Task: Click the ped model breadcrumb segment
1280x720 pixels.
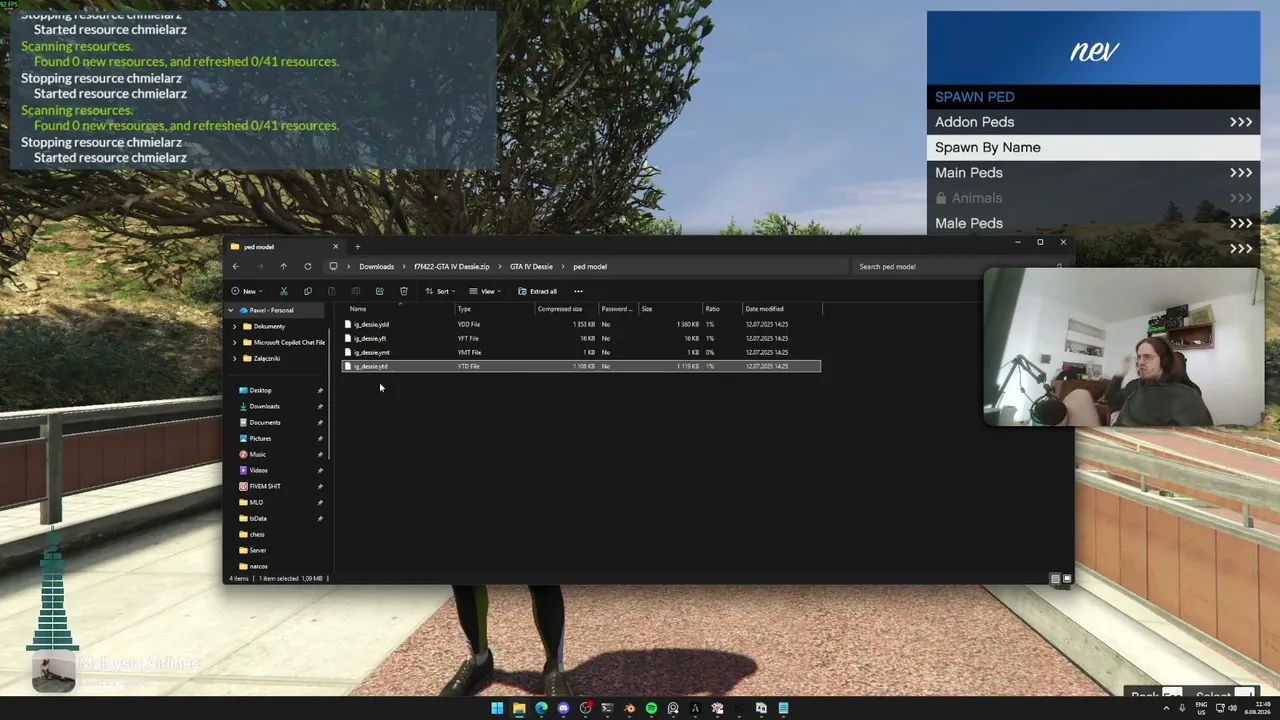Action: pyautogui.click(x=590, y=267)
